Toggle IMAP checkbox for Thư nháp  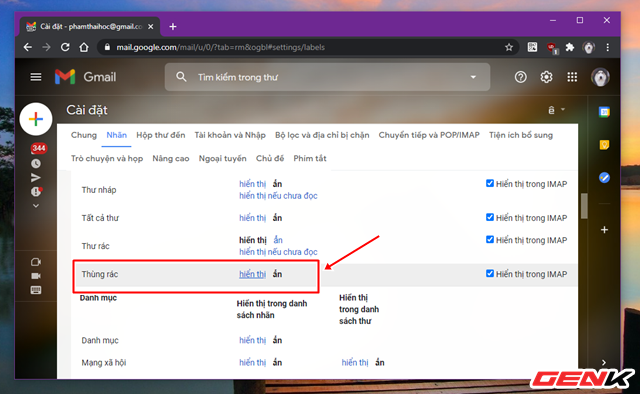click(x=490, y=183)
